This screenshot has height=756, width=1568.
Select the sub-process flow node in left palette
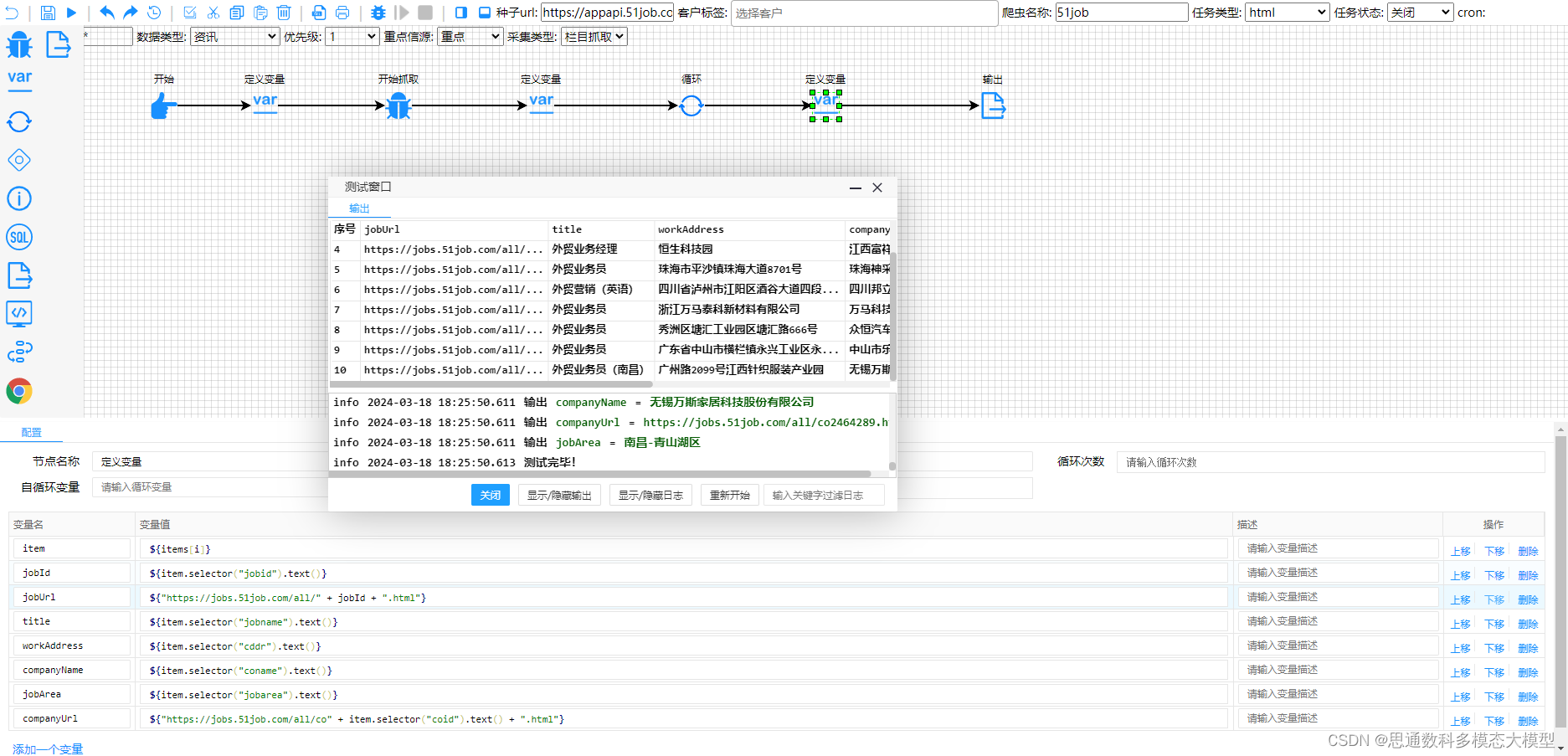click(19, 352)
